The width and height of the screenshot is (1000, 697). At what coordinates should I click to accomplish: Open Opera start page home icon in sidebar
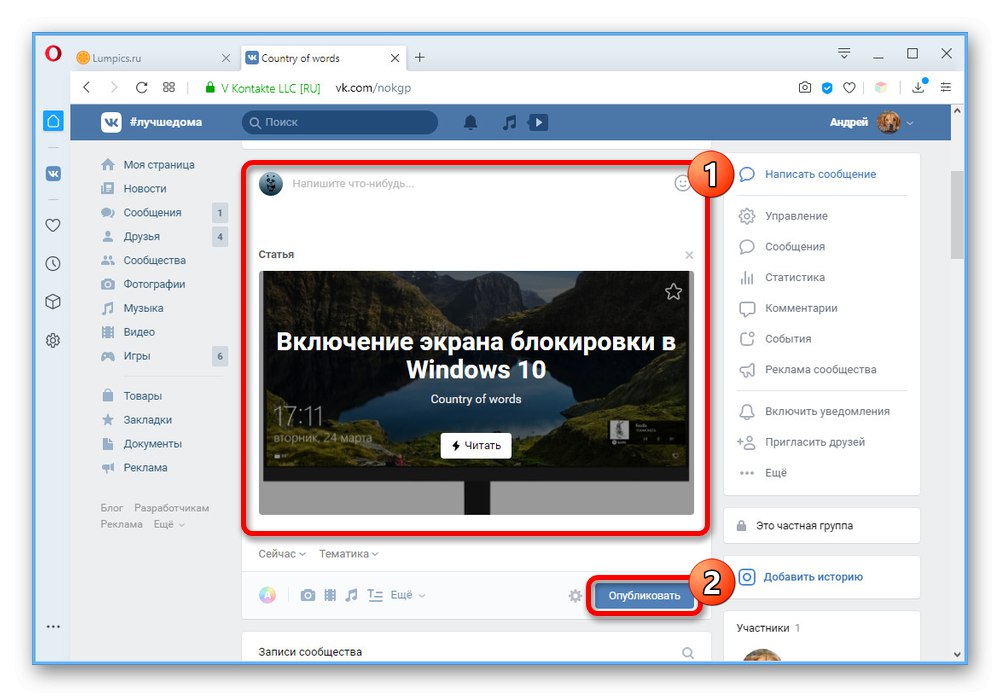point(53,121)
